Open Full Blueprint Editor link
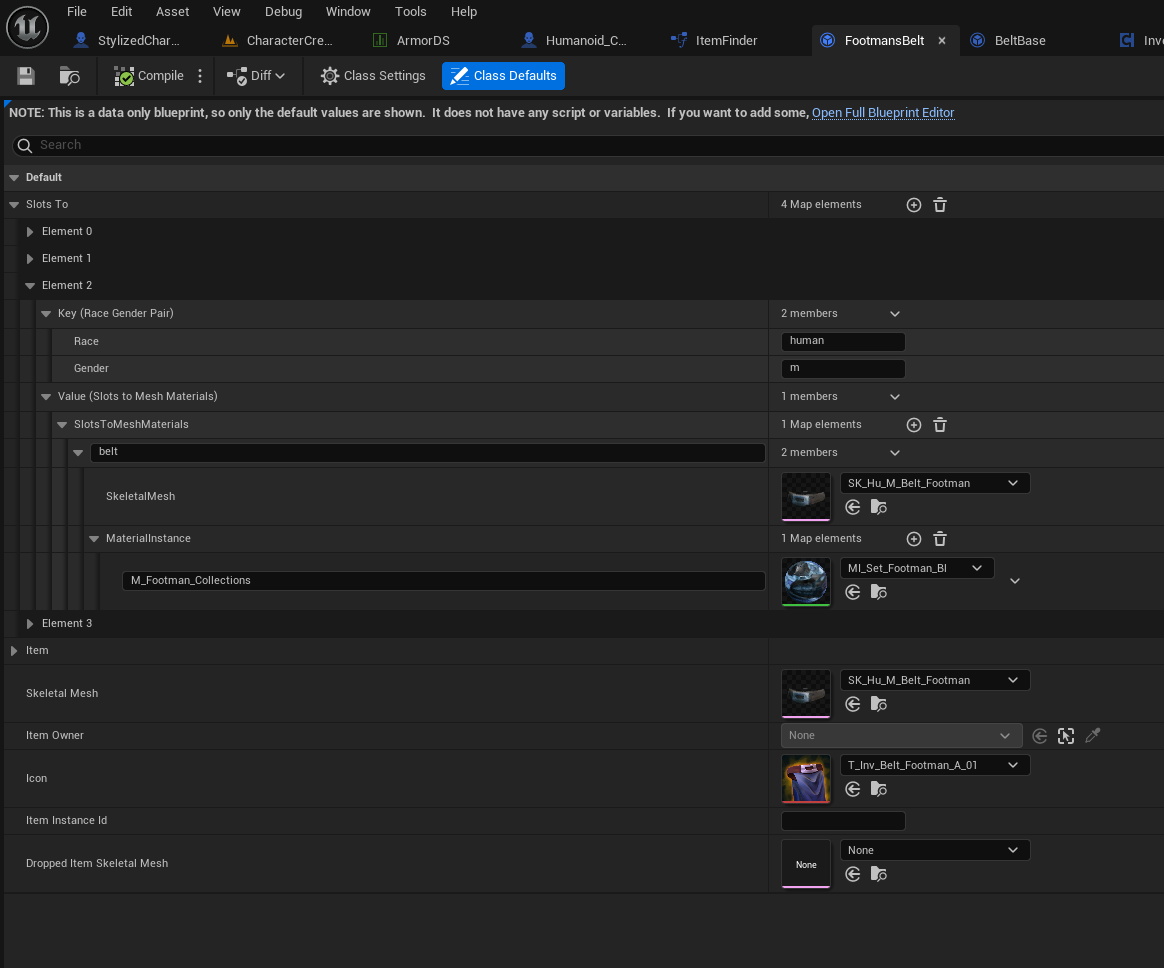Image resolution: width=1164 pixels, height=968 pixels. pyautogui.click(x=883, y=113)
